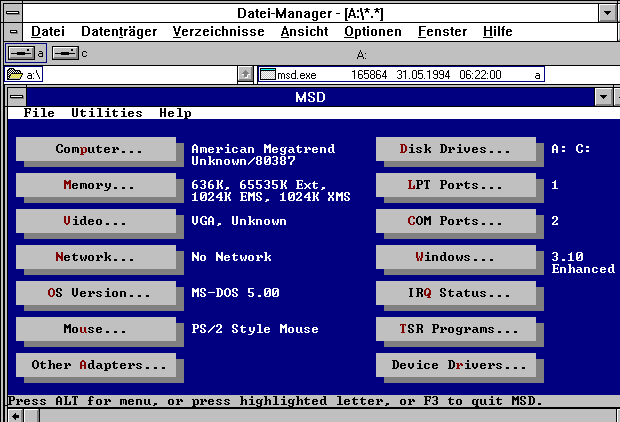Click the American Megatrend text

point(263,149)
